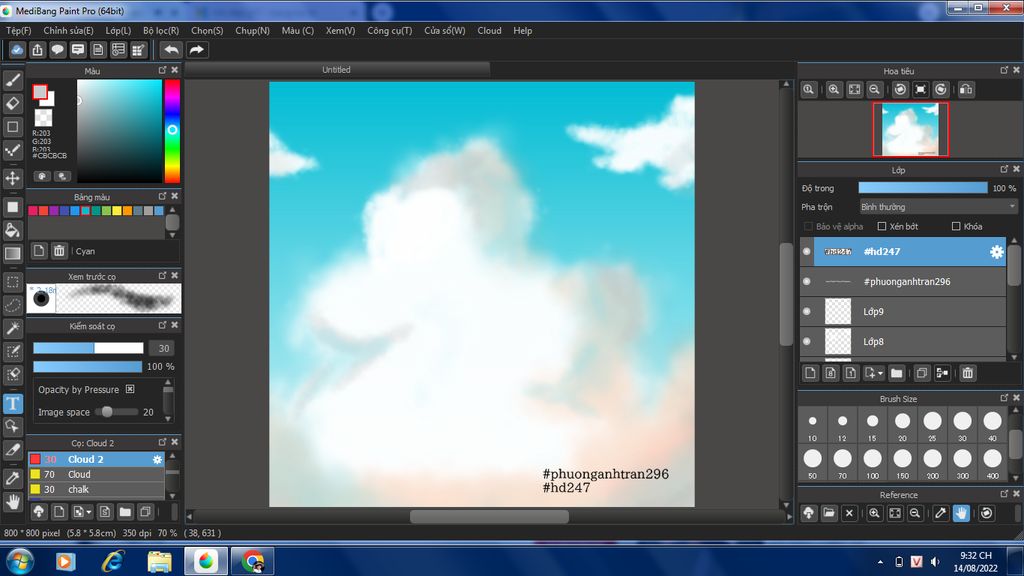The height and width of the screenshot is (576, 1024).
Task: Click the Undo arrow in toolbar
Action: tap(171, 50)
